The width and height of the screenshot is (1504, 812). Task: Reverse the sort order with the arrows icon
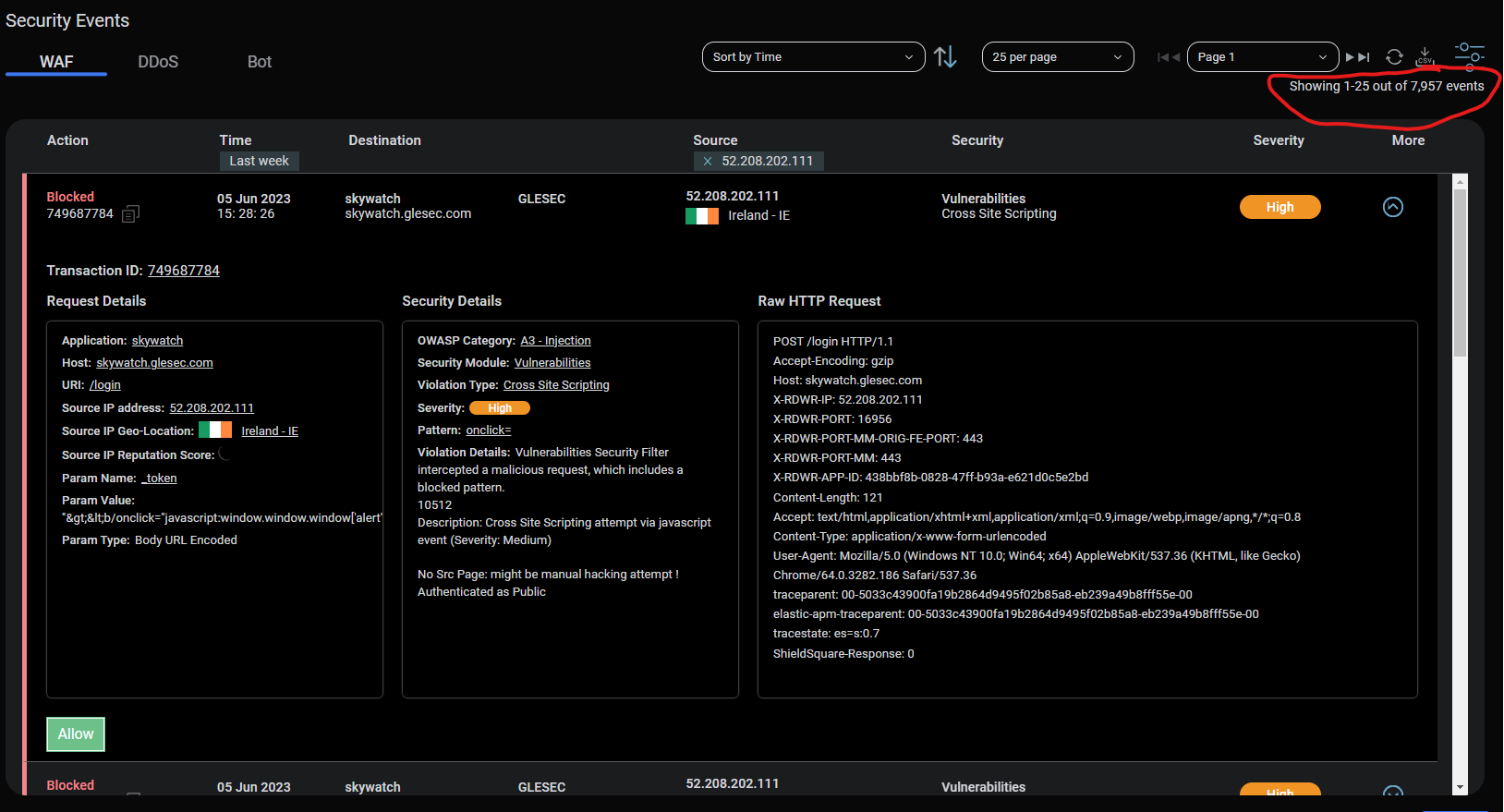(x=945, y=57)
